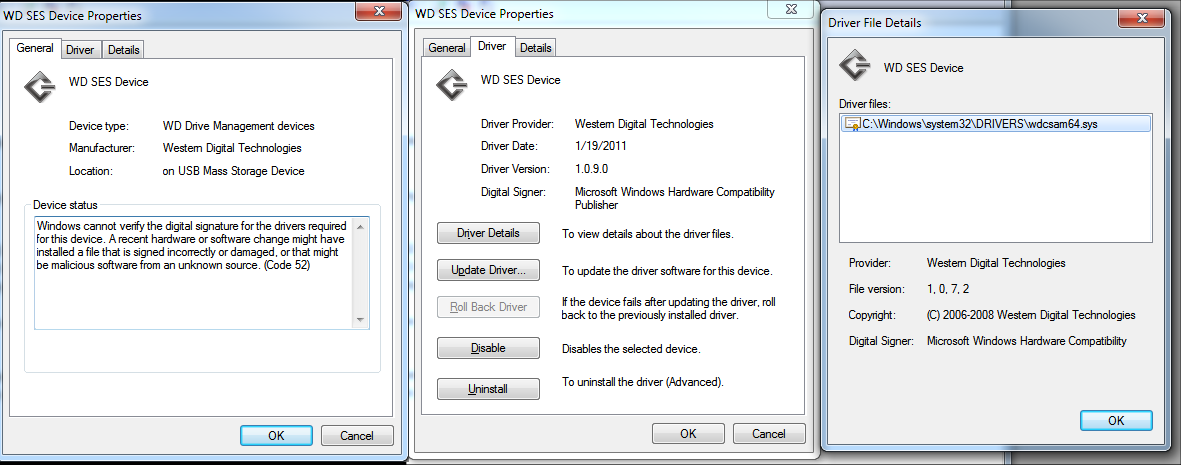Image resolution: width=1181 pixels, height=465 pixels.
Task: Click Digital Signer value in Driver File Details
Action: 1027,341
